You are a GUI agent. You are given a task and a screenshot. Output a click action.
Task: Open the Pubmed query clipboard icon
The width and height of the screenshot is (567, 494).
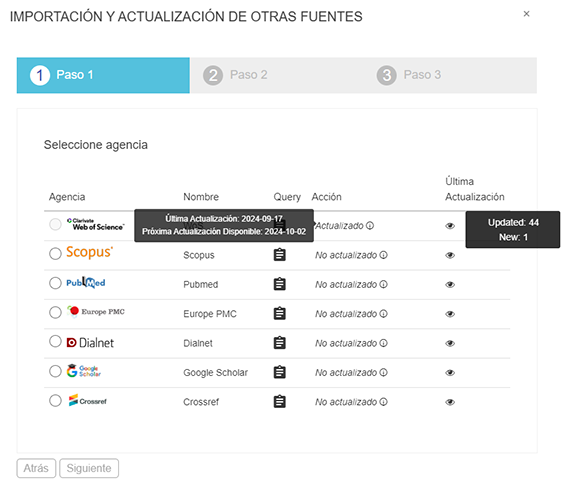click(x=280, y=284)
